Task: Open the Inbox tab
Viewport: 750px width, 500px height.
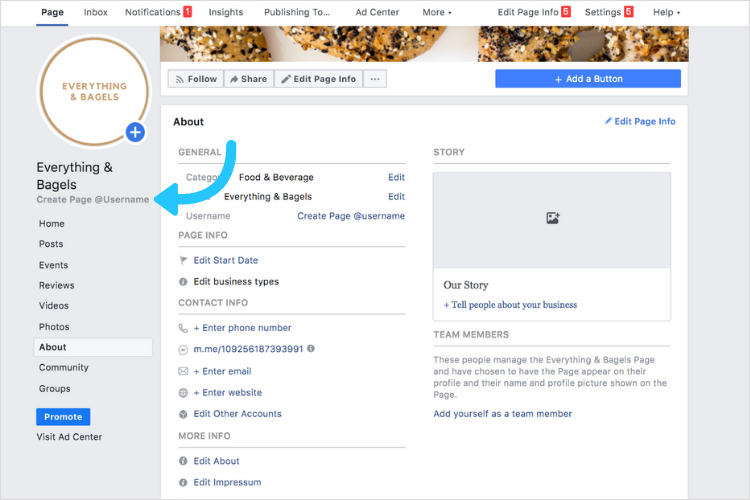Action: [x=96, y=12]
